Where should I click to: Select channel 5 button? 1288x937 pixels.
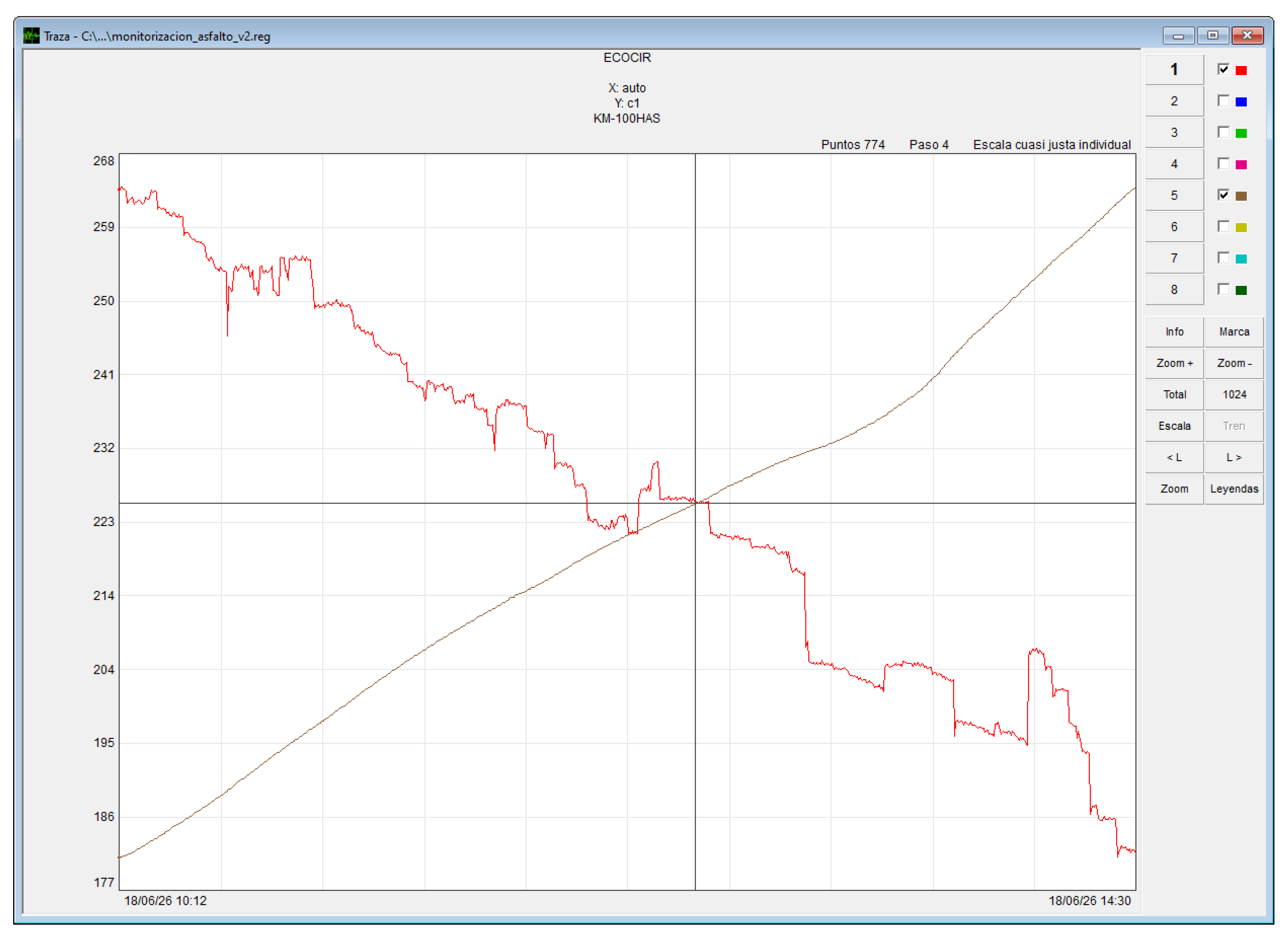point(1174,195)
